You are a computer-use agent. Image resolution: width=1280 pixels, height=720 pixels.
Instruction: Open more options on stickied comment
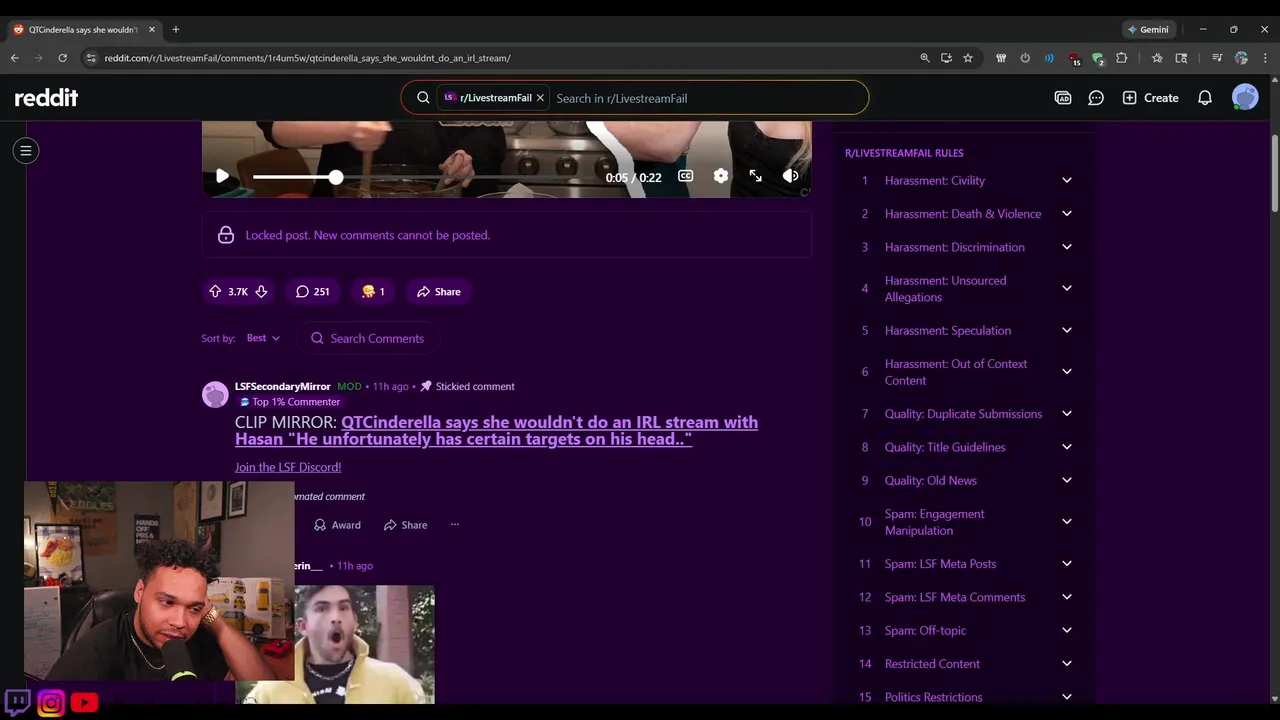(454, 525)
